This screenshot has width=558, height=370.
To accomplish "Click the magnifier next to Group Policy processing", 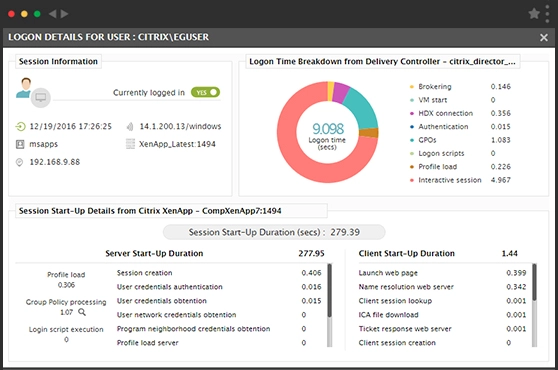I will click(x=82, y=312).
